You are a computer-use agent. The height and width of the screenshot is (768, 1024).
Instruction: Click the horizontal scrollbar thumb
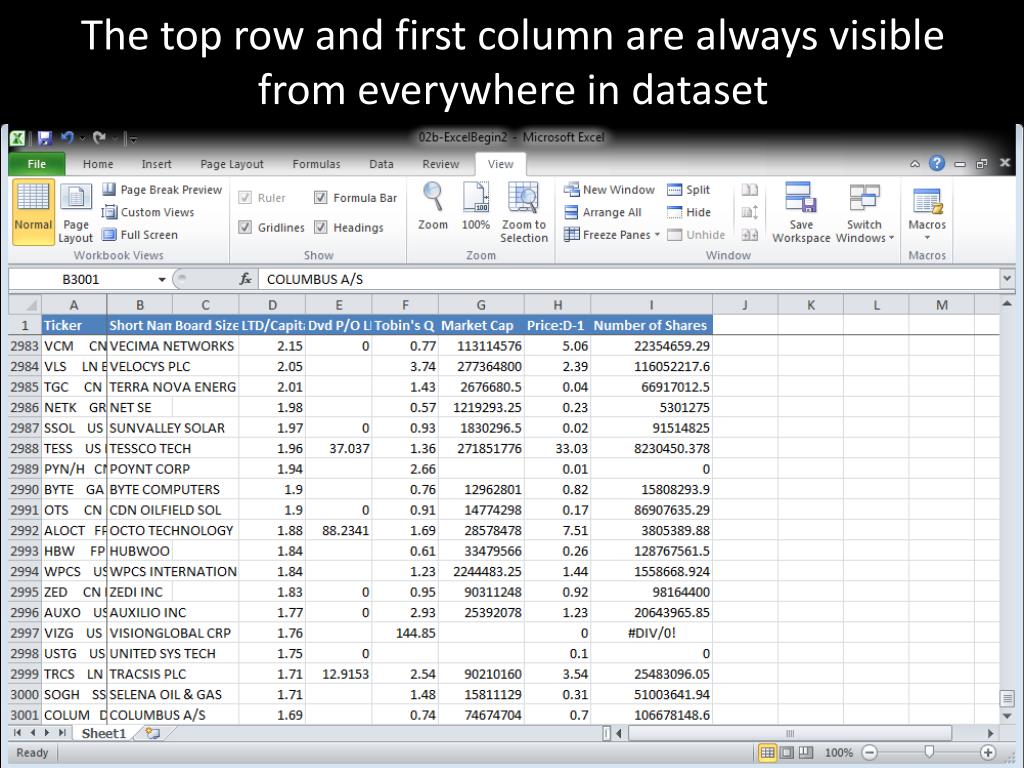coord(790,733)
